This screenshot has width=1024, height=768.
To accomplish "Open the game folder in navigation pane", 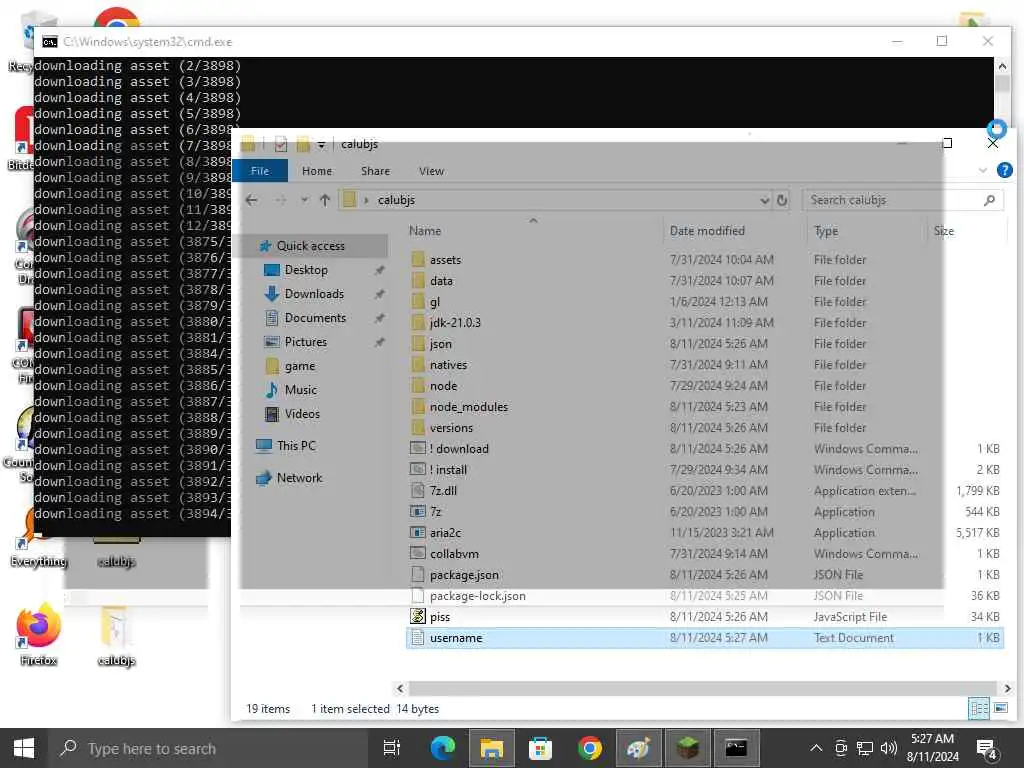I will [x=300, y=366].
